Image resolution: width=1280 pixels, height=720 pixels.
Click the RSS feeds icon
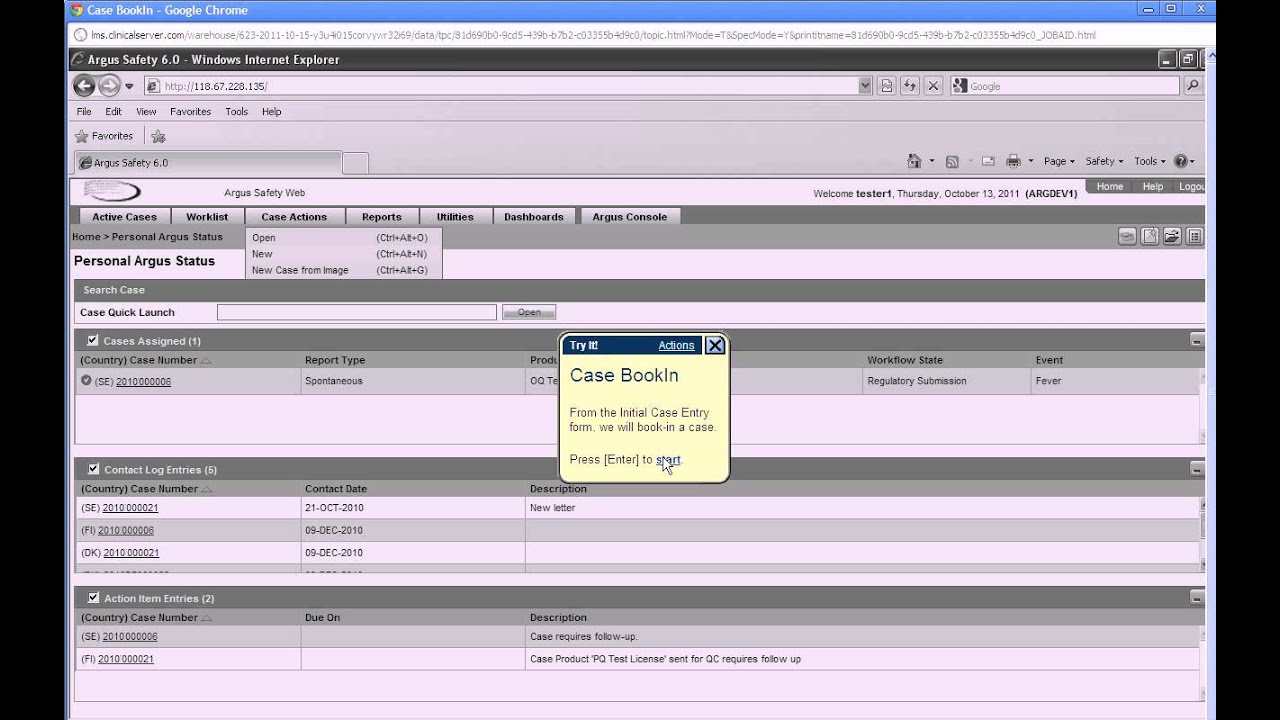pyautogui.click(x=952, y=161)
